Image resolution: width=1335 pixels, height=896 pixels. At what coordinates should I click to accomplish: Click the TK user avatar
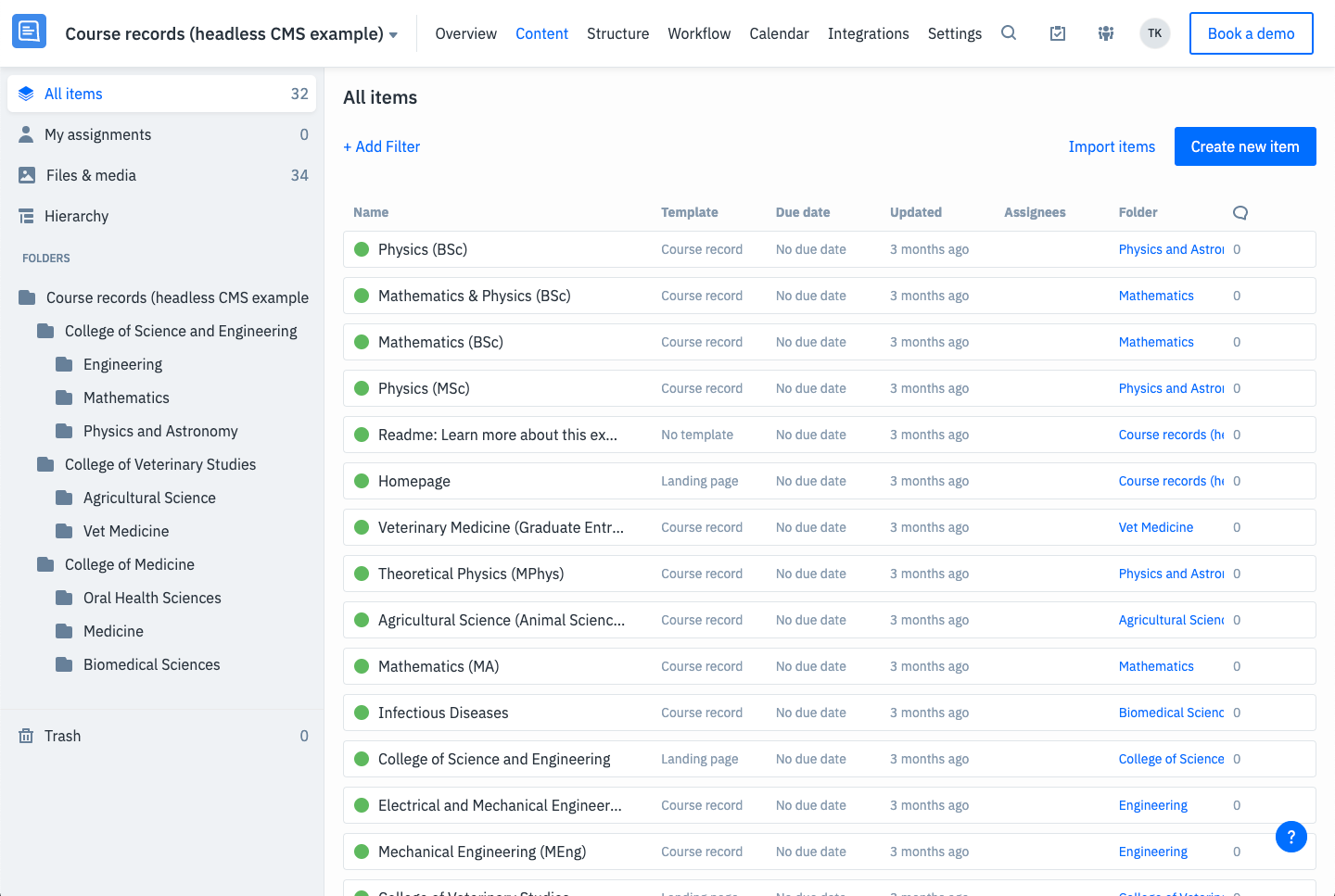coord(1155,33)
